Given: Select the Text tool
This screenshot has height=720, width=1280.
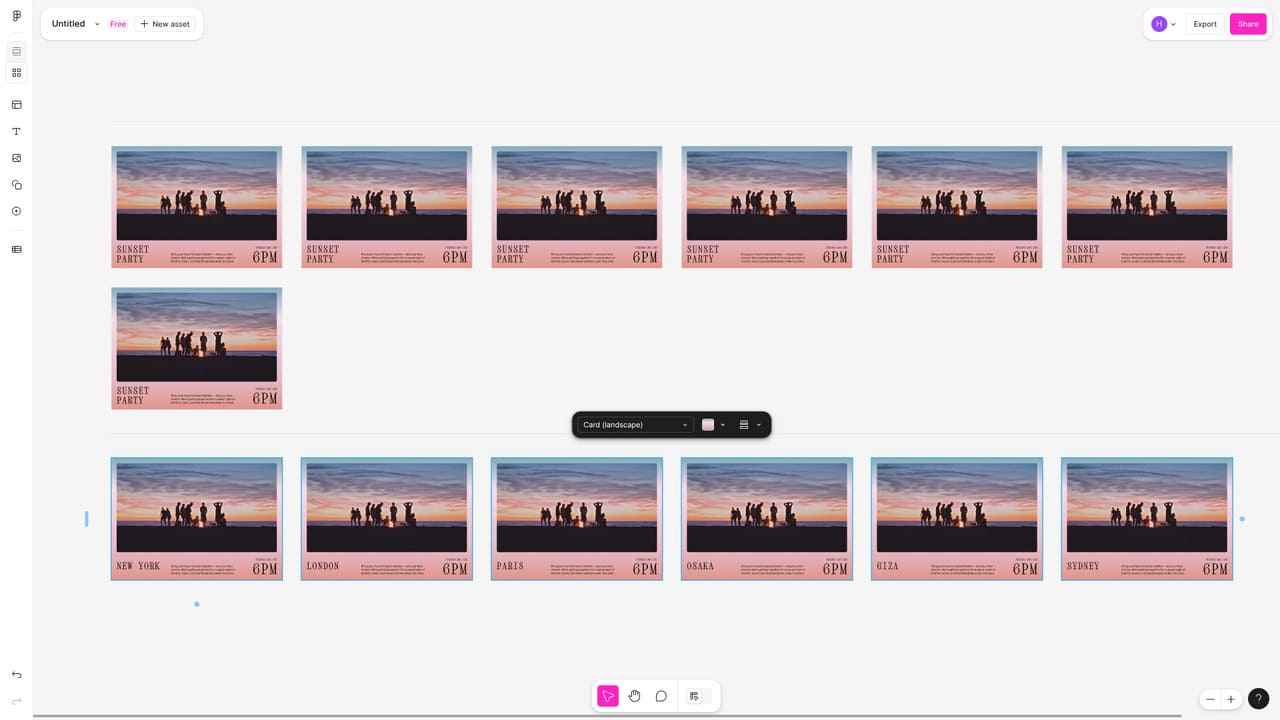Looking at the screenshot, I should [x=16, y=131].
